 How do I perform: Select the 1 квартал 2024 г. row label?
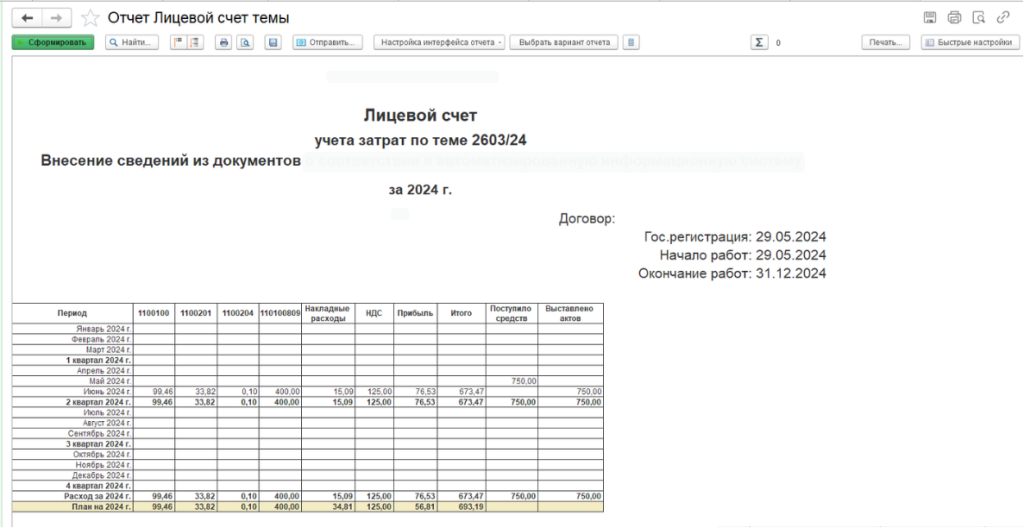72,360
